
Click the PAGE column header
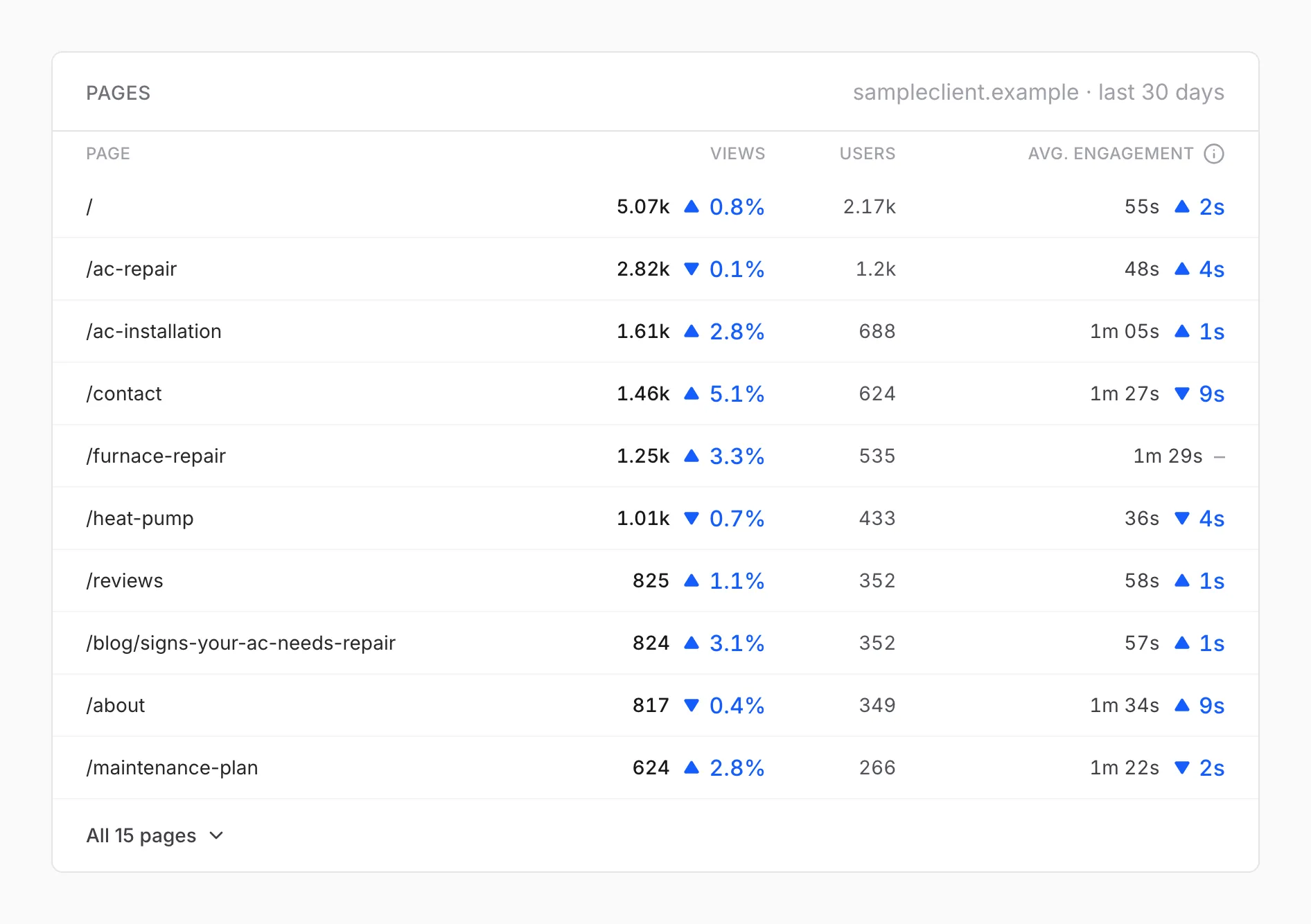click(108, 154)
